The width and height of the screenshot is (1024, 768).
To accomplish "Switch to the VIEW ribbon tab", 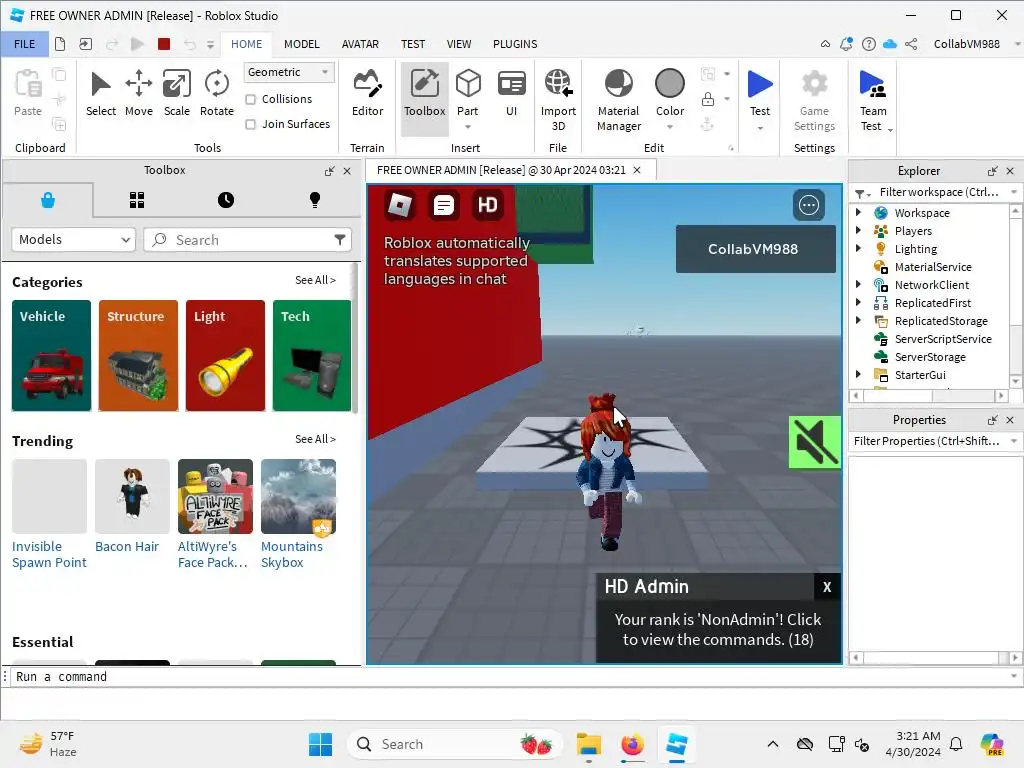I will pyautogui.click(x=458, y=44).
